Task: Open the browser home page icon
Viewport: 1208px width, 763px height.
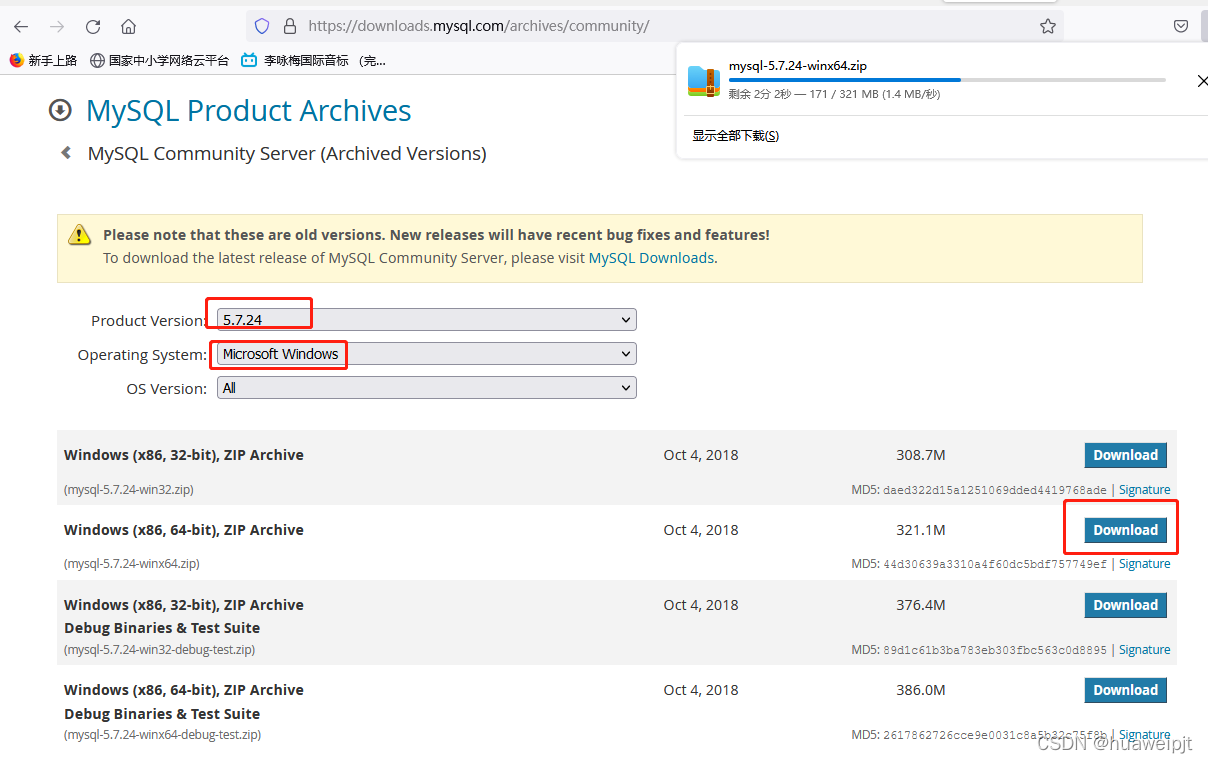Action: pyautogui.click(x=129, y=26)
